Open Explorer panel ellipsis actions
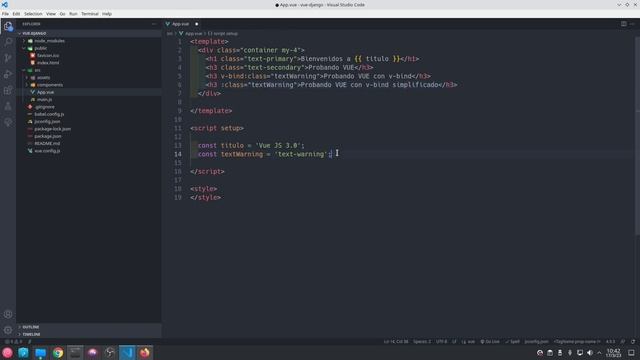Screen dimensions: 640x360 [x=154, y=24]
